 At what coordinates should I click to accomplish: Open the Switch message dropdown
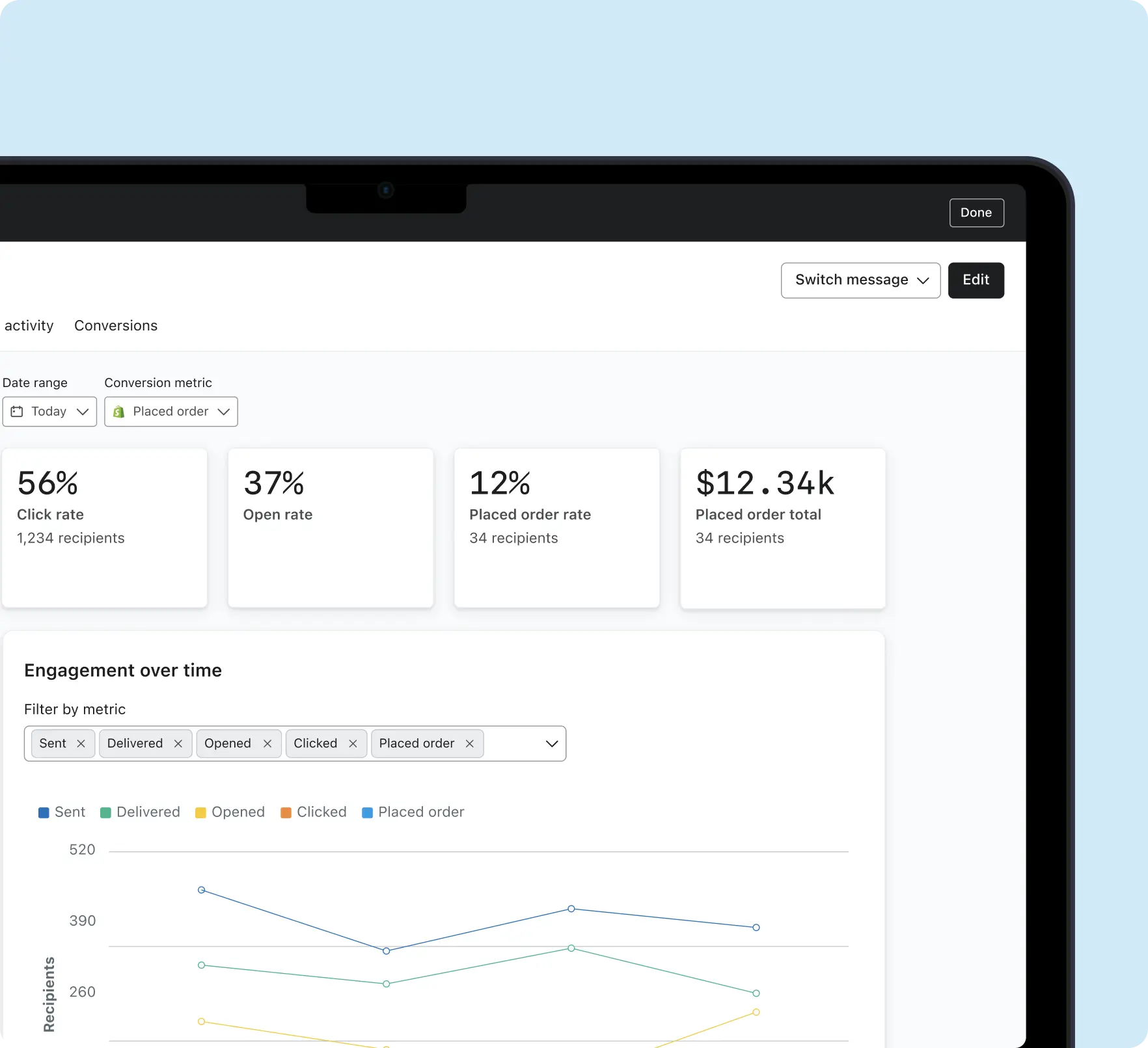point(860,280)
